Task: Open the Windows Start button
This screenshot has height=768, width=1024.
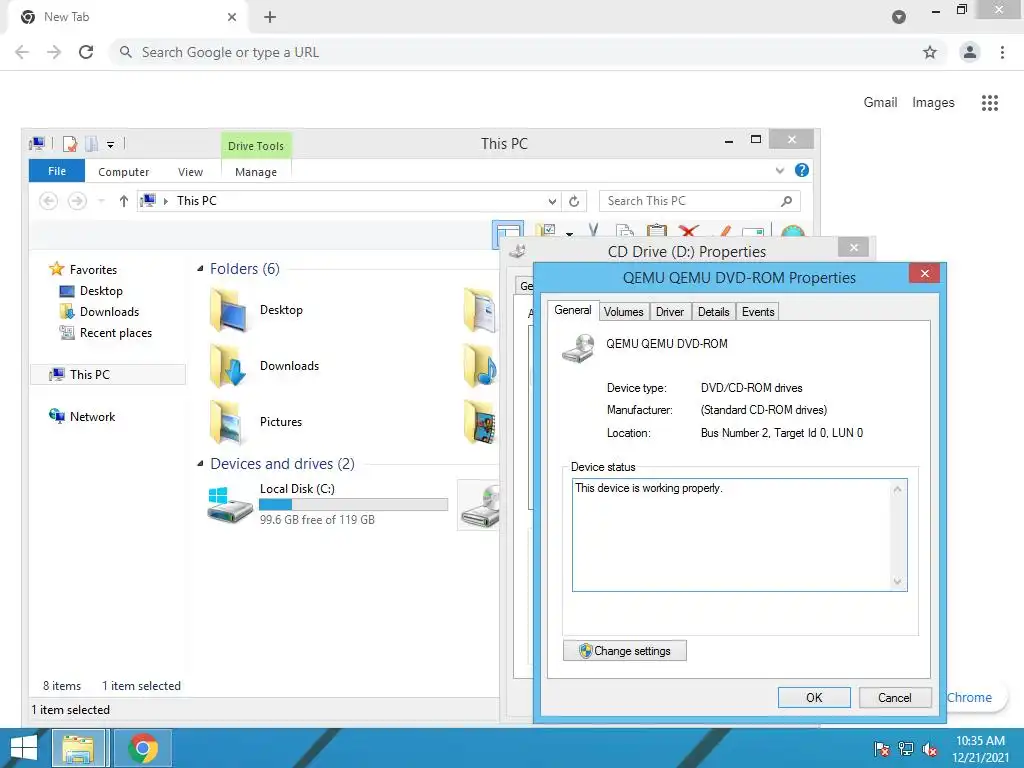Action: click(x=24, y=748)
